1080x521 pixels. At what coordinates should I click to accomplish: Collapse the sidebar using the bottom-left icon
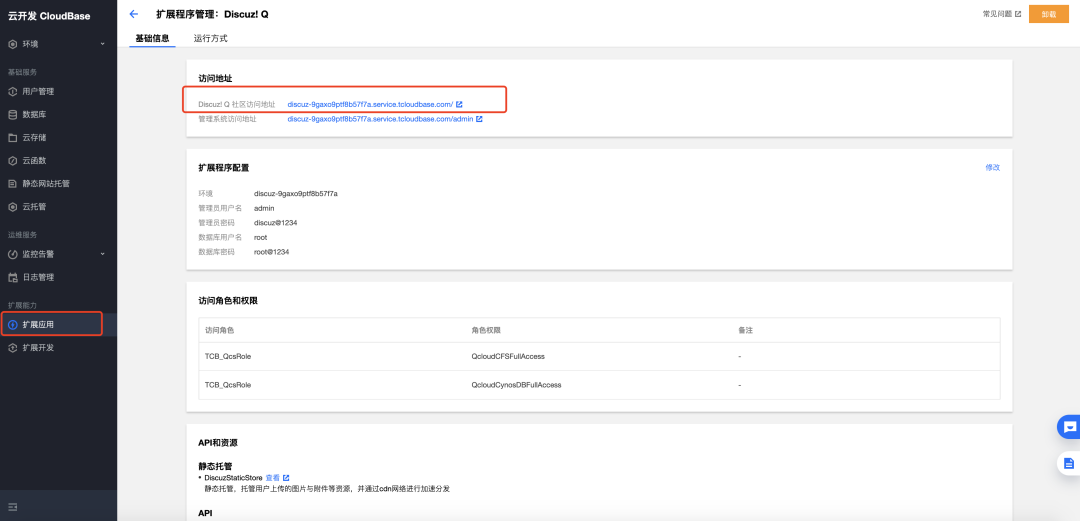click(13, 507)
